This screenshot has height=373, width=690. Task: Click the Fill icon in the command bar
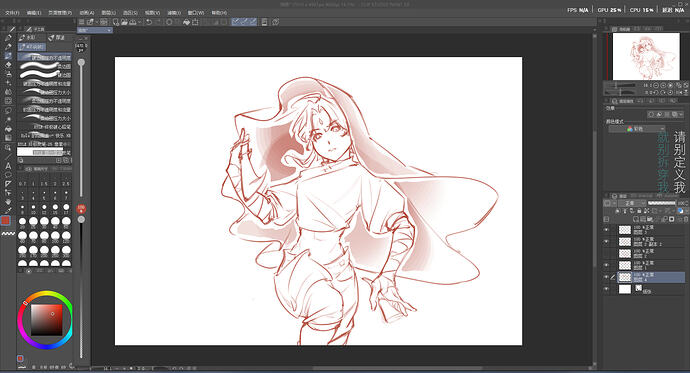[187, 22]
